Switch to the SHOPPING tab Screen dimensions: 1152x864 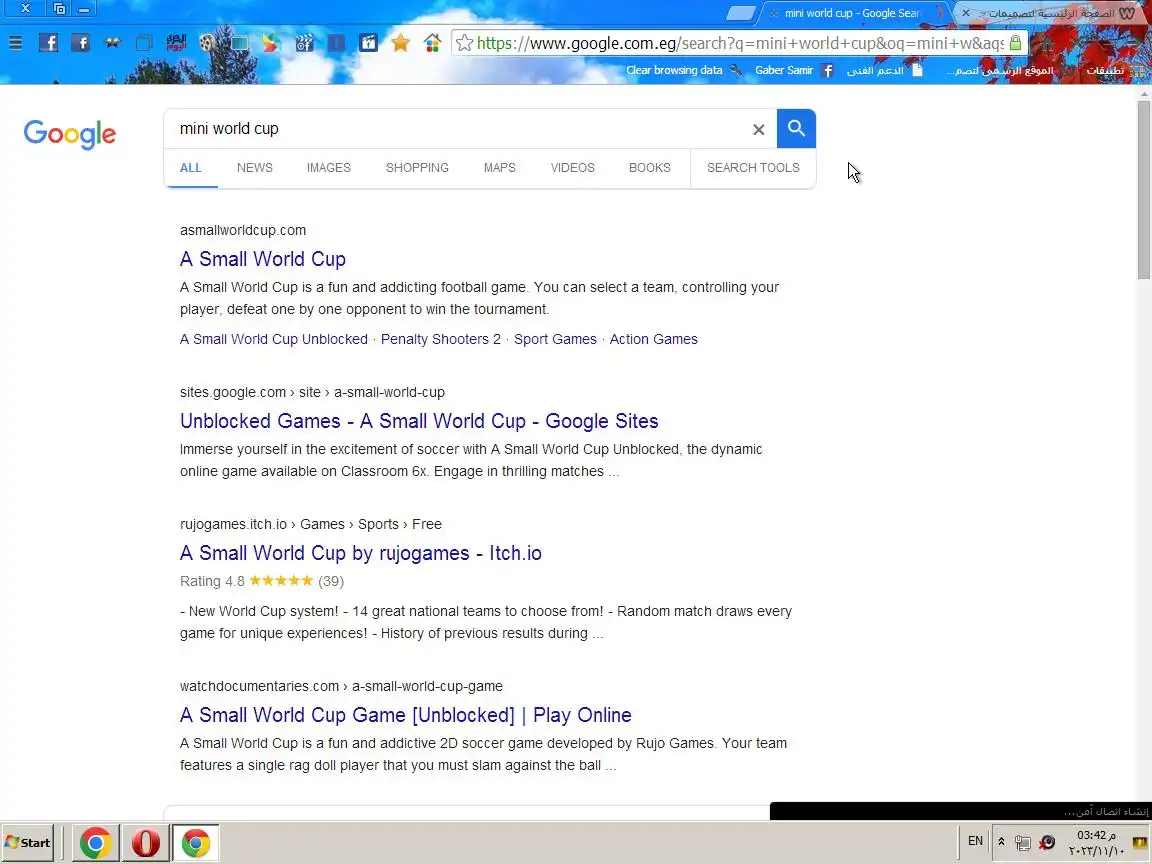417,168
